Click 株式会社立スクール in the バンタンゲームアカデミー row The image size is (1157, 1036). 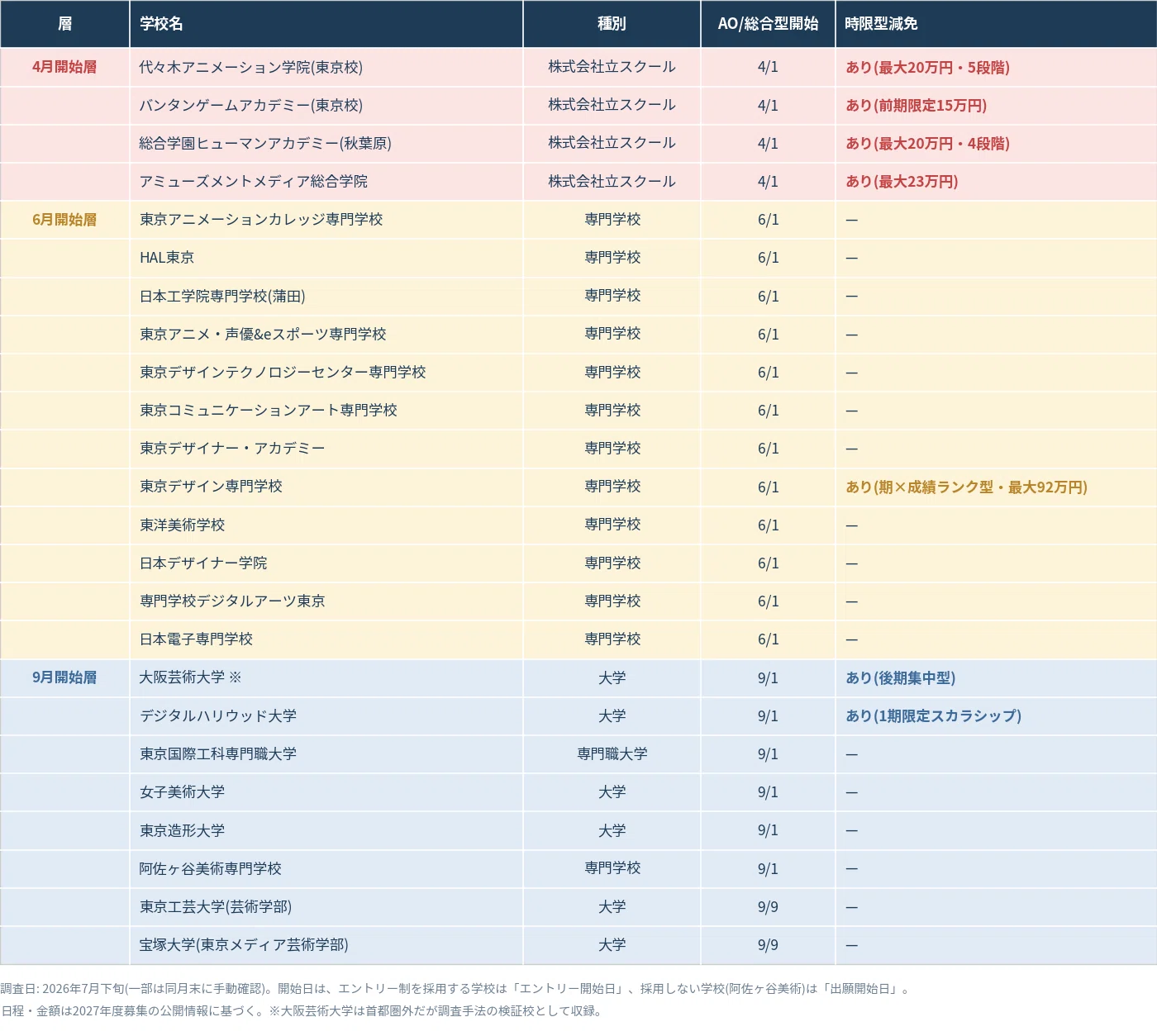[612, 105]
